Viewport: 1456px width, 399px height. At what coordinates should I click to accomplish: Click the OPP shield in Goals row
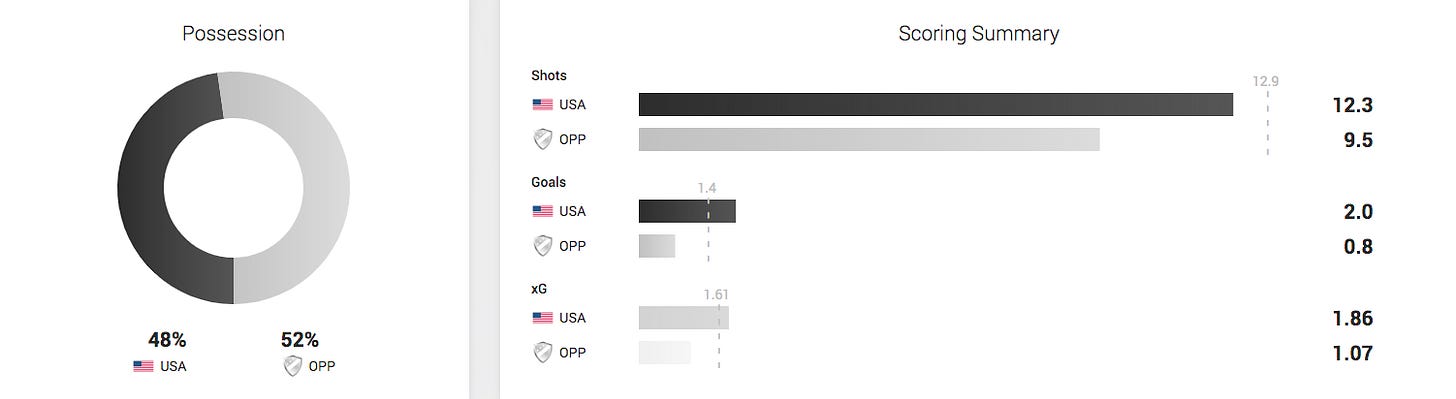click(x=542, y=246)
